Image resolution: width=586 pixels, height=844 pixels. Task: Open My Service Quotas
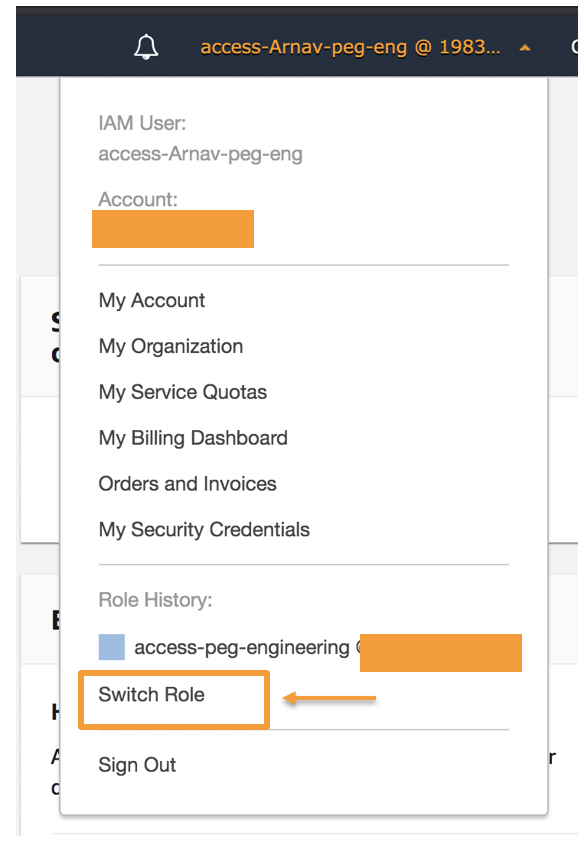(x=182, y=392)
